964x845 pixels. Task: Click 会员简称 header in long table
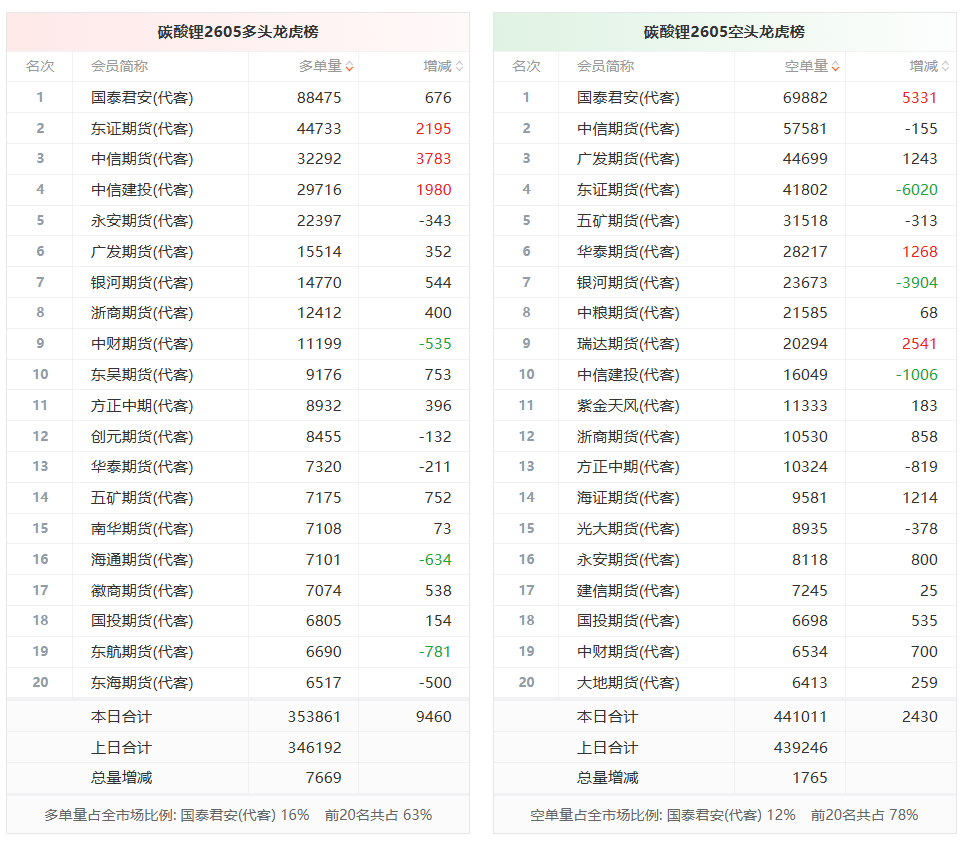[x=119, y=66]
